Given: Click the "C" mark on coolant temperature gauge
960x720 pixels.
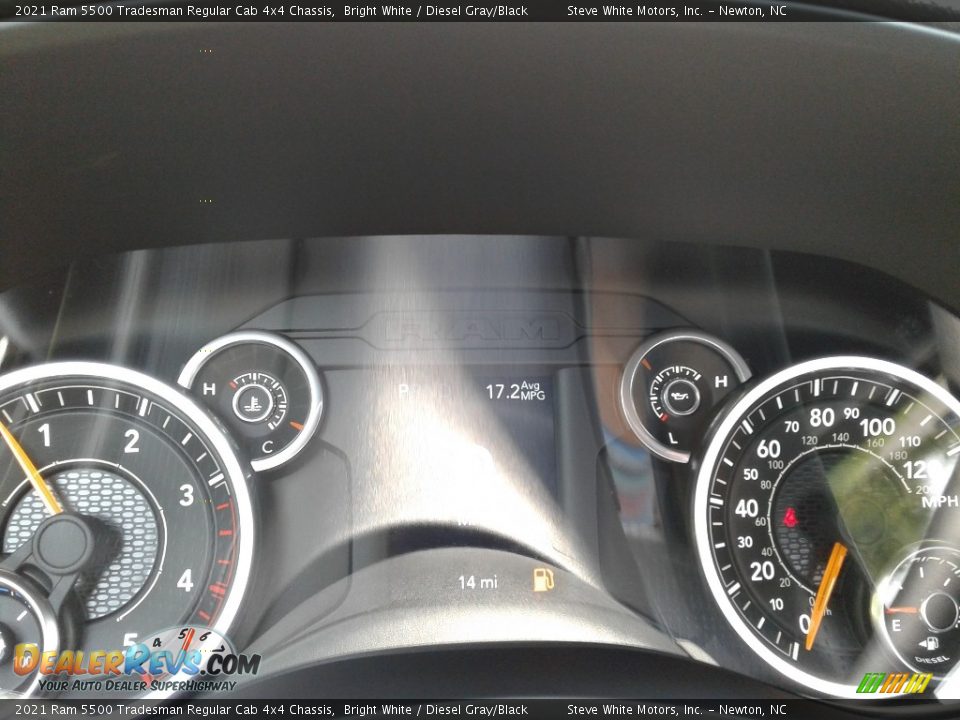Looking at the screenshot, I should point(267,448).
